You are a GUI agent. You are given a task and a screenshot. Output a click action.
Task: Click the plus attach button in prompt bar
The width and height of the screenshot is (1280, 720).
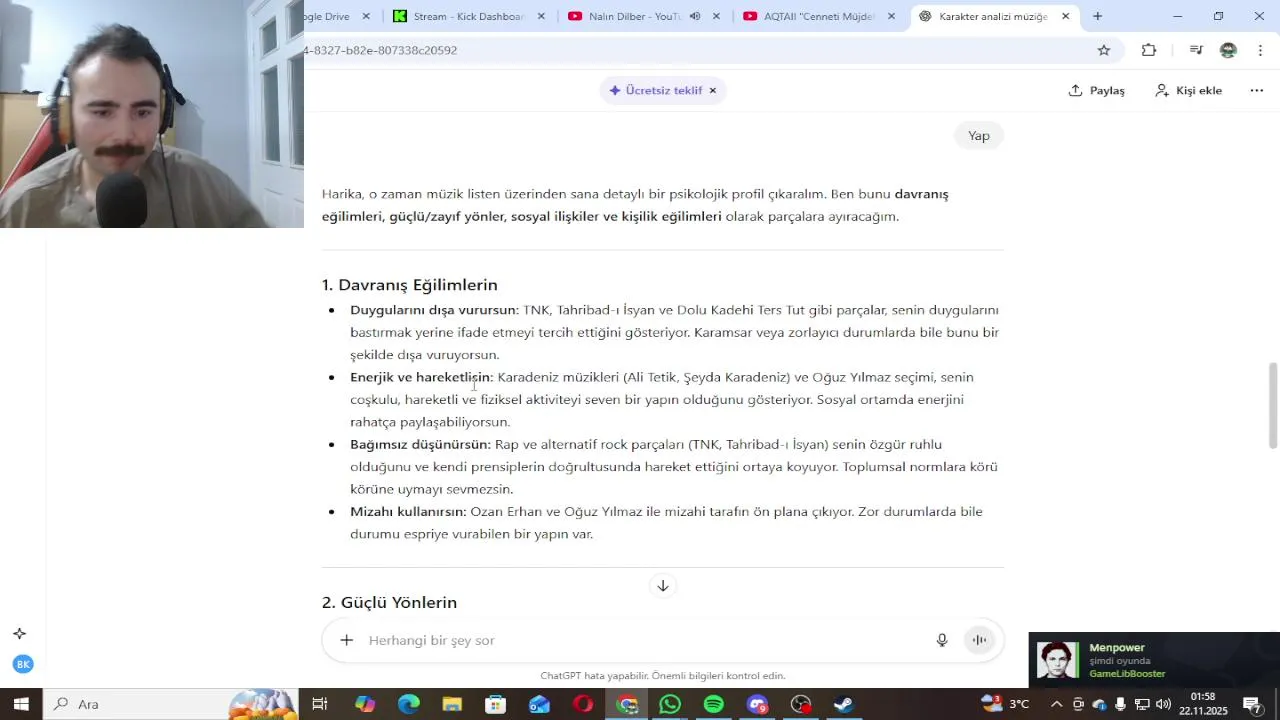pos(346,640)
